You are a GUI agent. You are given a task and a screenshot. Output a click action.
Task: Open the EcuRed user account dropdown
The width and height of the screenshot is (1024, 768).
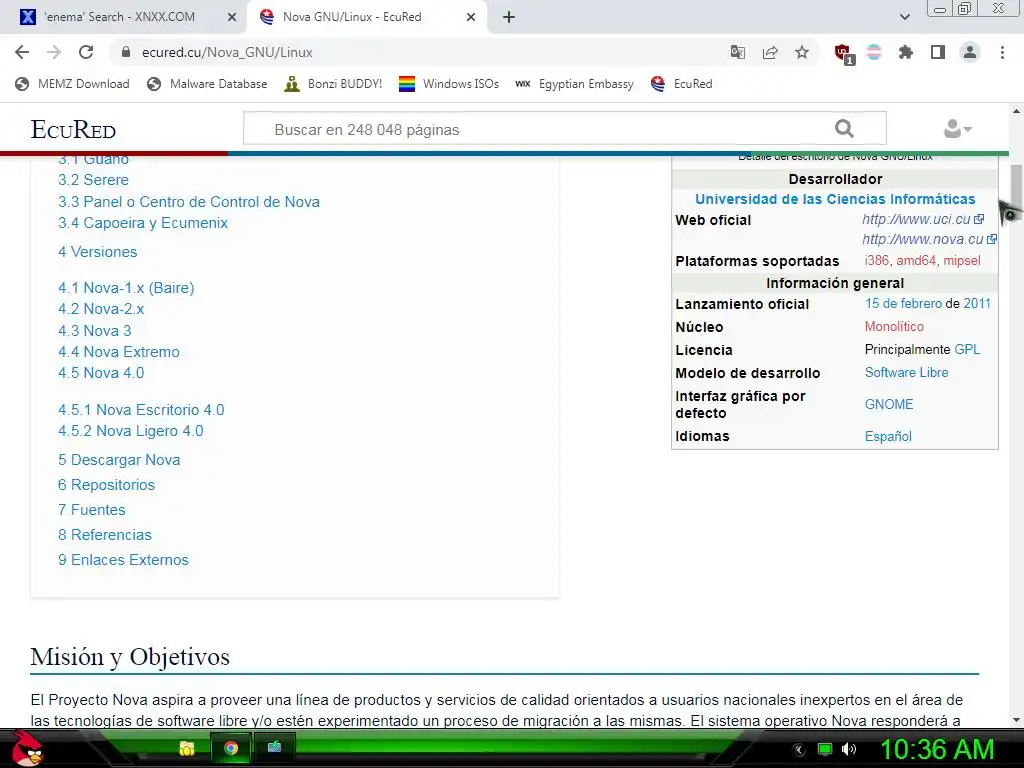[x=957, y=129]
